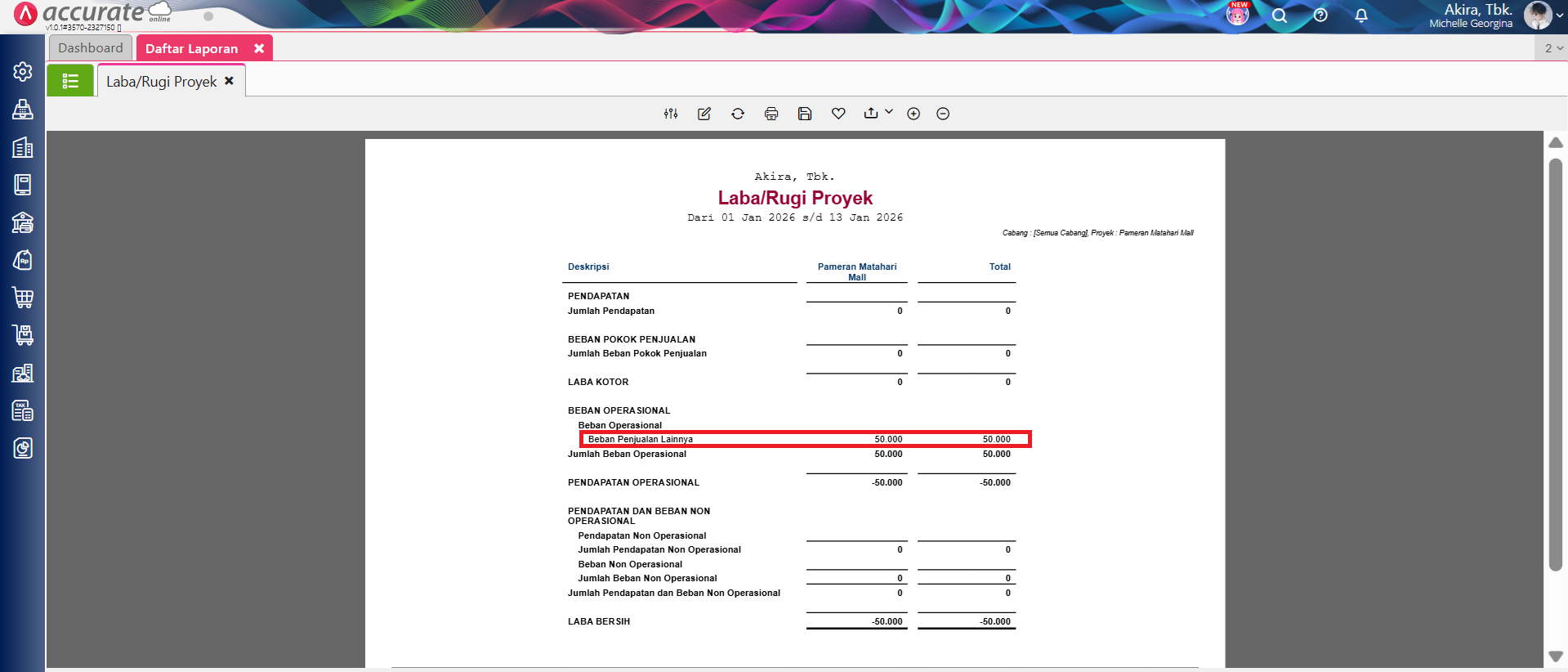
Task: Open notifications bell icon
Action: (1361, 16)
